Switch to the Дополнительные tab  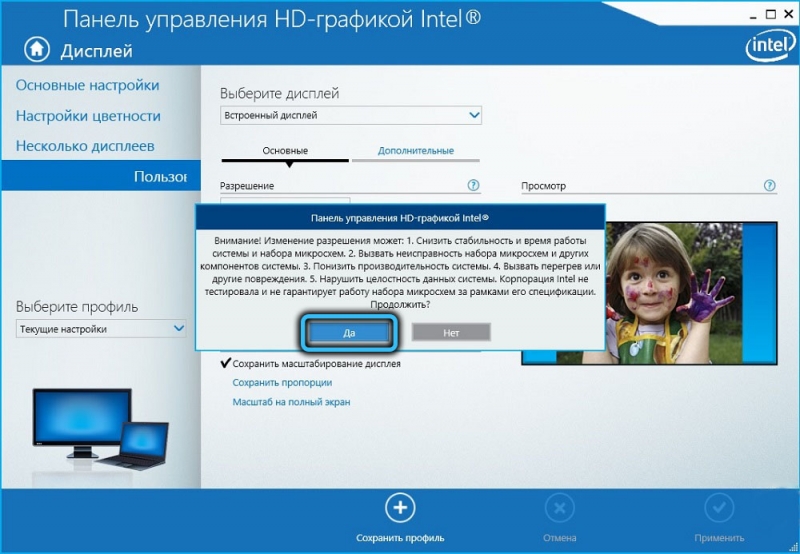click(416, 151)
